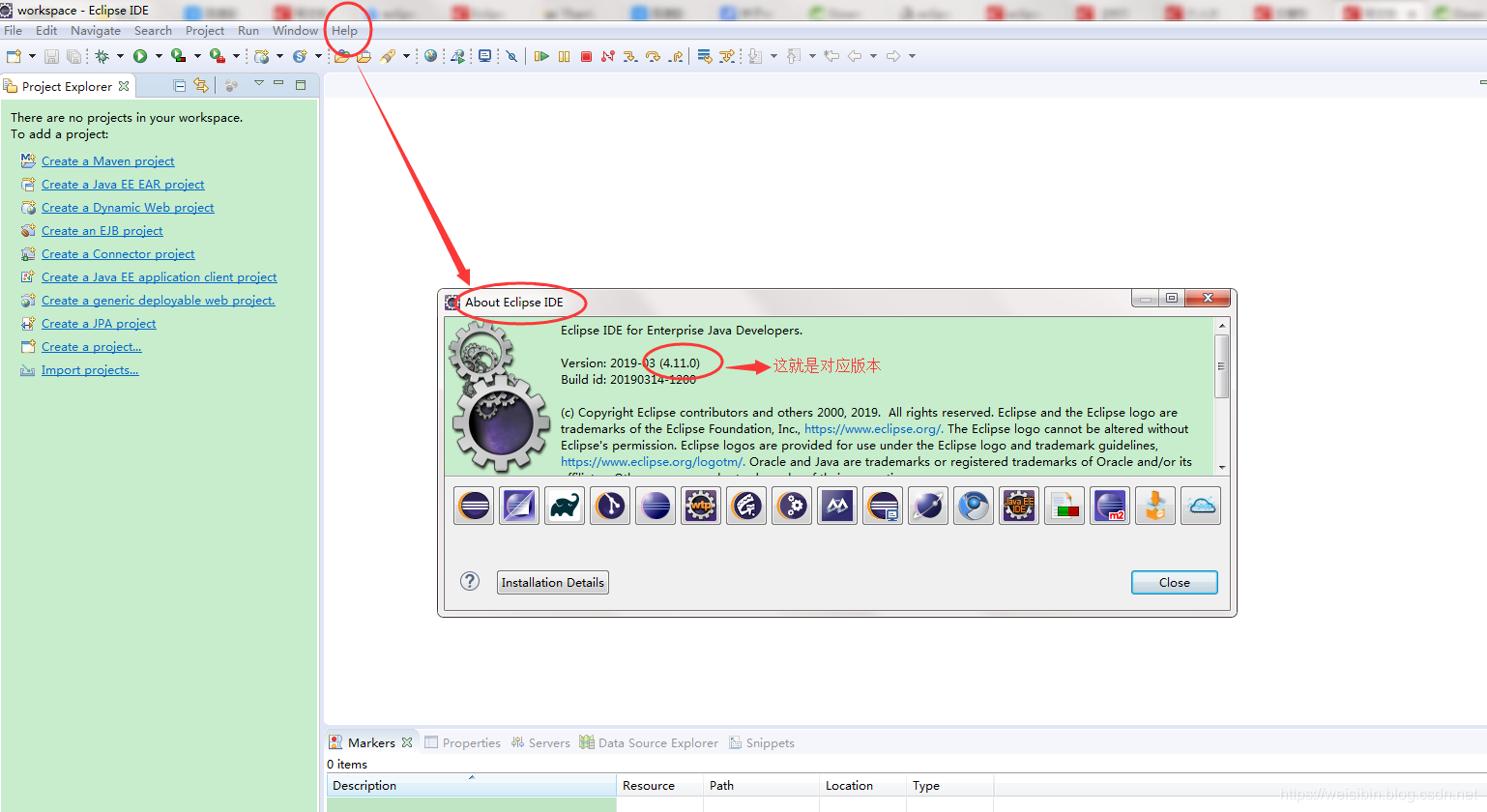Click the About dialog text scrollbar thumb
Screen dimensions: 1487x812
tap(1222, 366)
